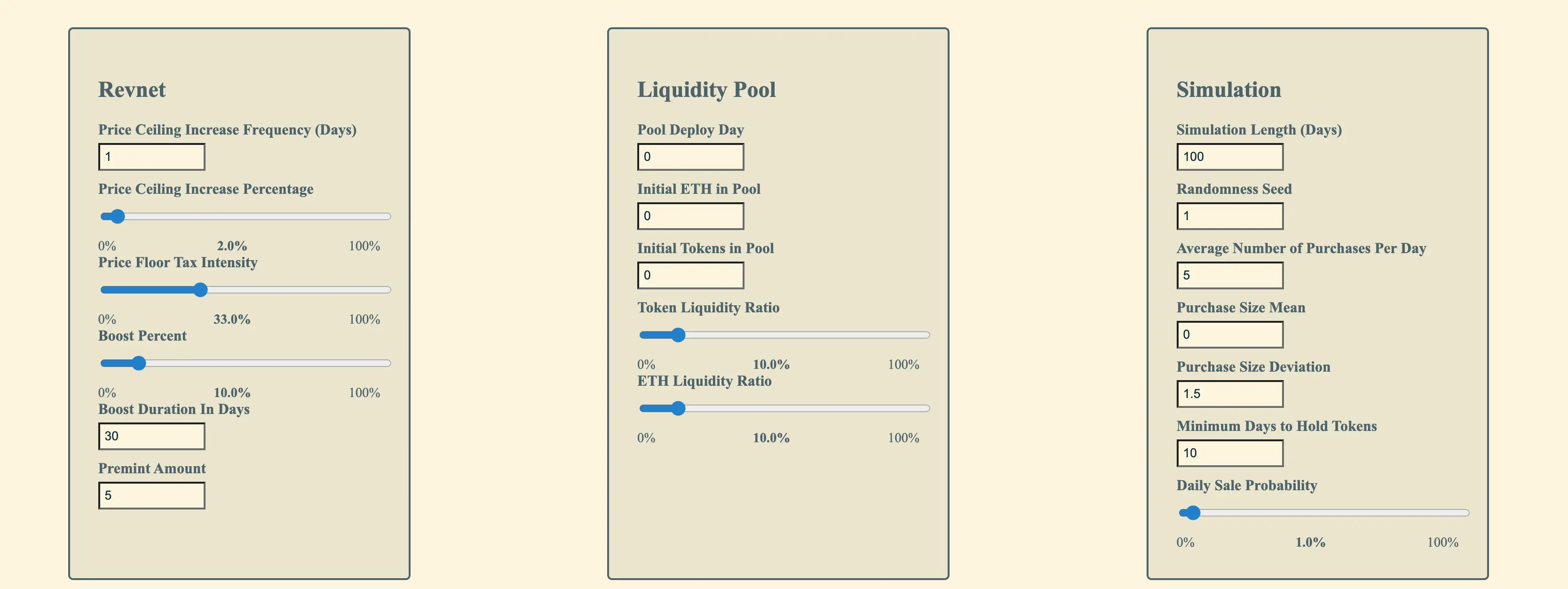Viewport: 1568px width, 589px height.
Task: Click the Liquidity Pool panel title
Action: tap(706, 89)
